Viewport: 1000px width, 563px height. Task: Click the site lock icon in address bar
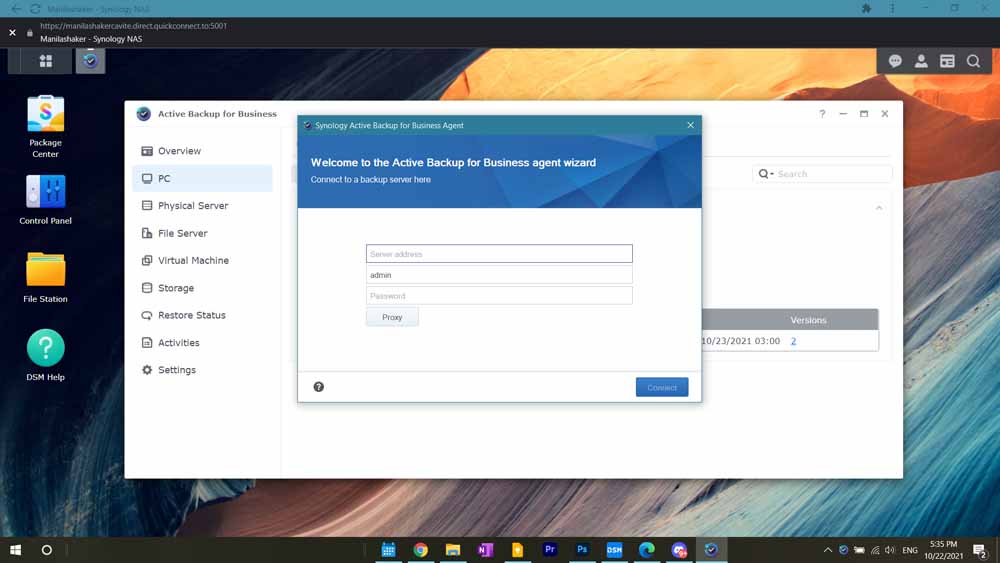pos(29,33)
